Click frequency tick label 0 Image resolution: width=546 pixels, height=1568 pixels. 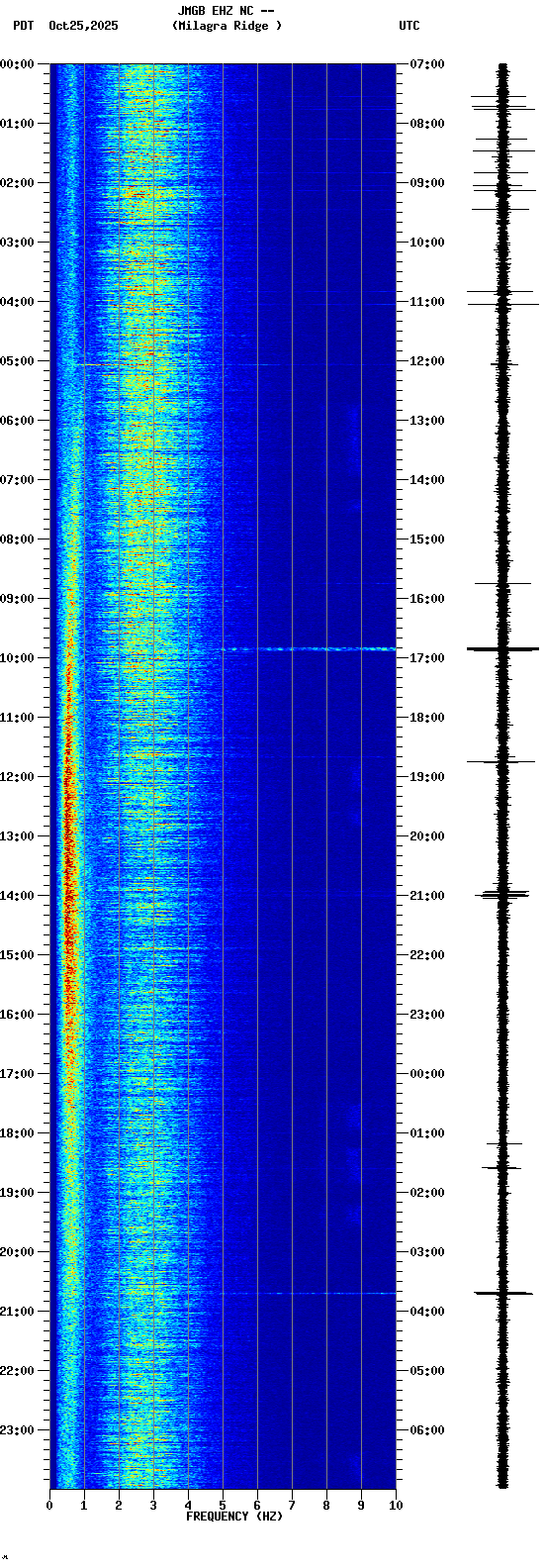point(49,1506)
